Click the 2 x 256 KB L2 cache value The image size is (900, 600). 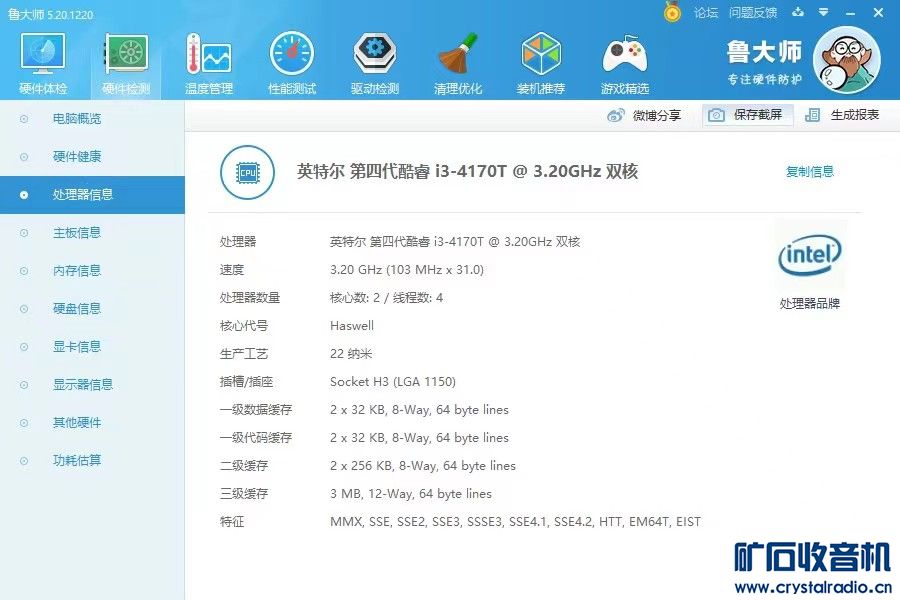pos(423,466)
